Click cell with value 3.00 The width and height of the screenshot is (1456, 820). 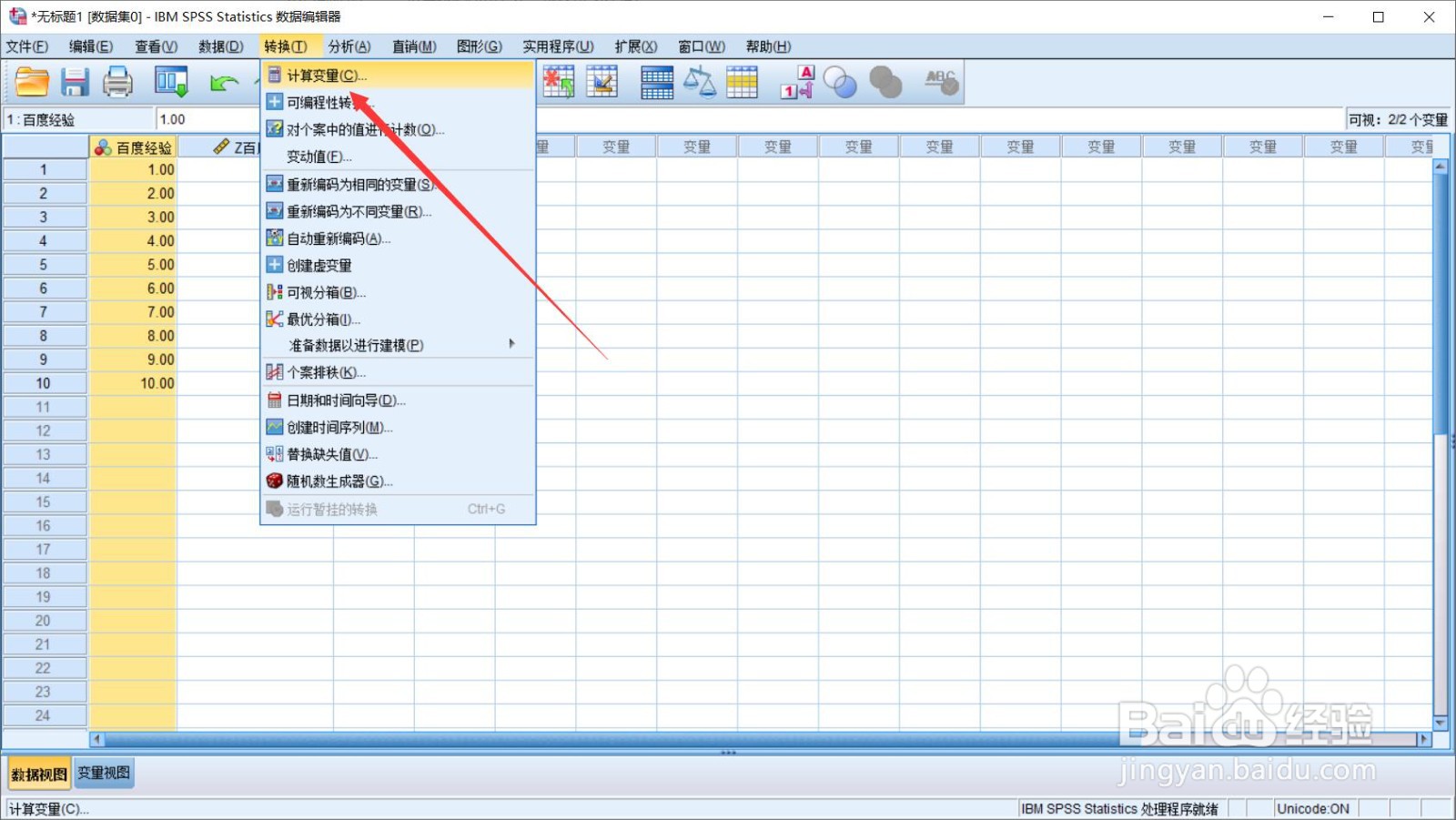133,217
